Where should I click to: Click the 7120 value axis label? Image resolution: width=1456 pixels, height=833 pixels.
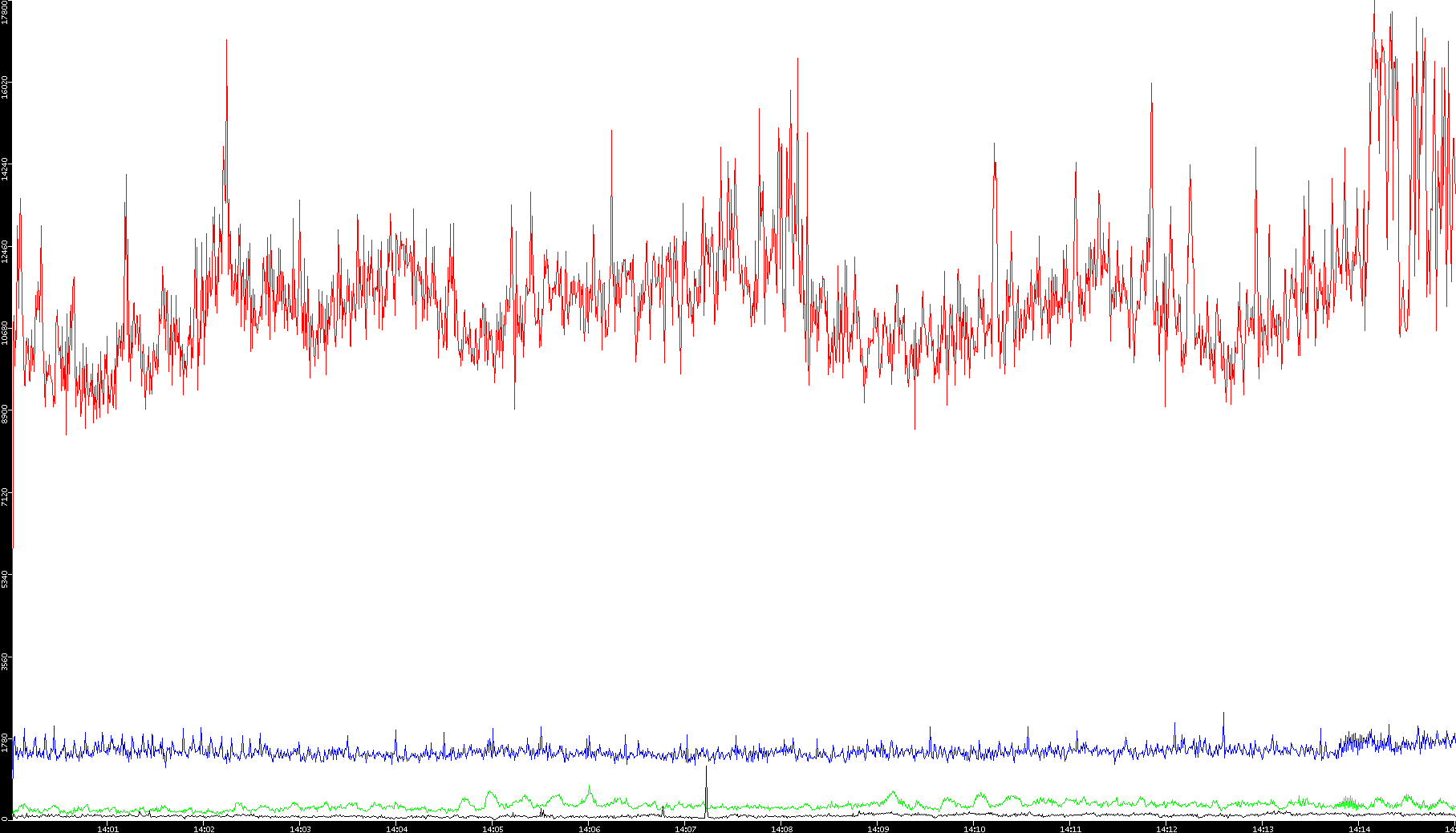point(5,496)
